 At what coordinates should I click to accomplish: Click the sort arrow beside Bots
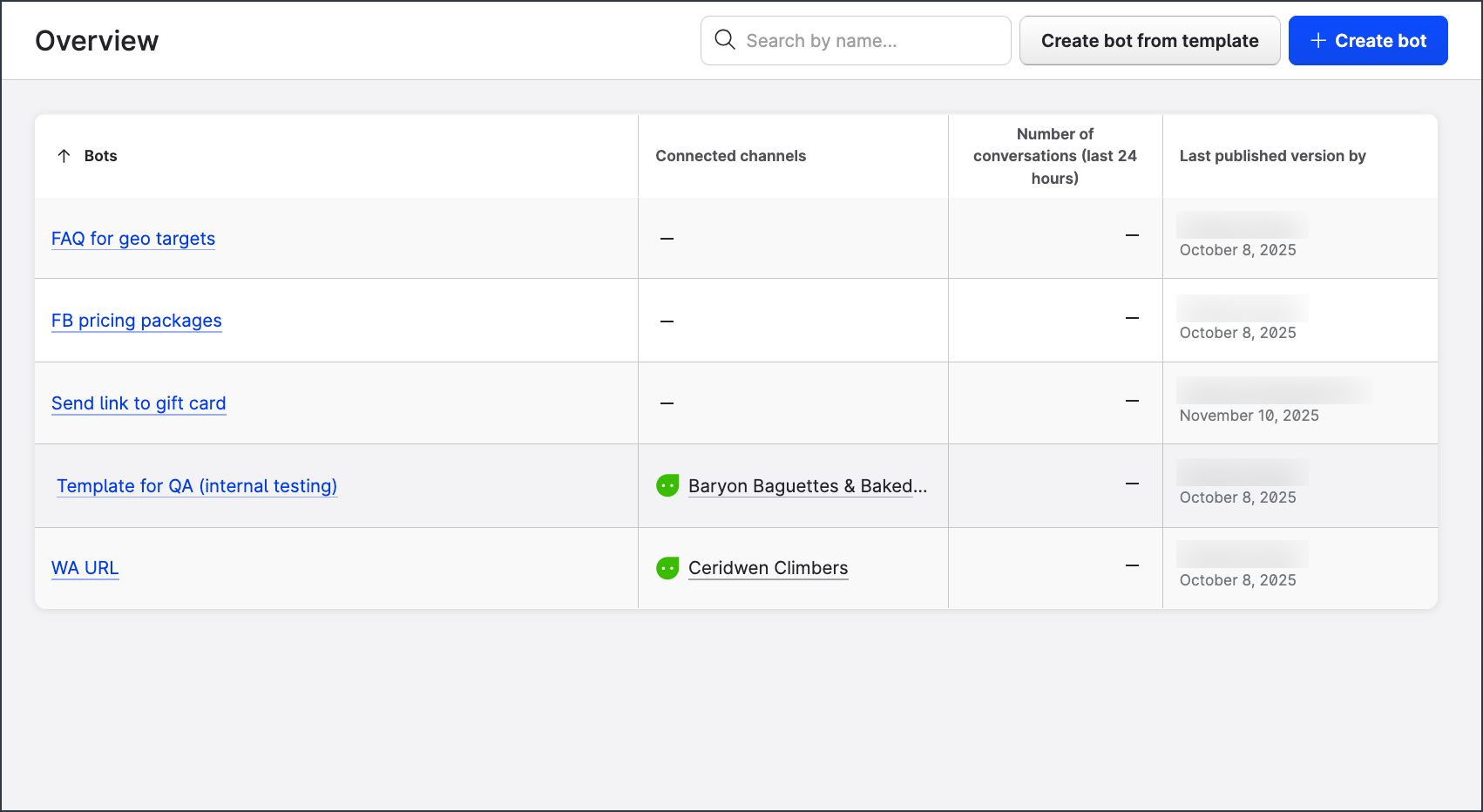64,156
